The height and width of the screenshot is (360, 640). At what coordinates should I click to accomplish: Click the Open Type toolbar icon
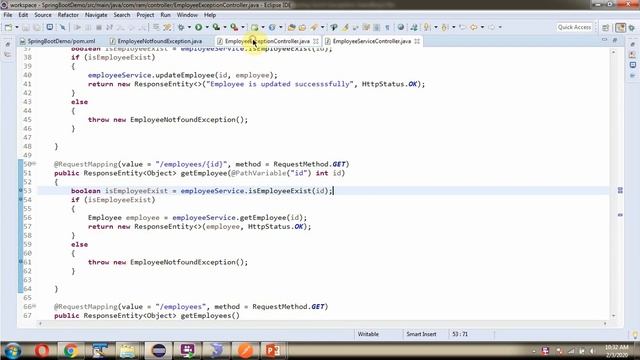[291, 27]
